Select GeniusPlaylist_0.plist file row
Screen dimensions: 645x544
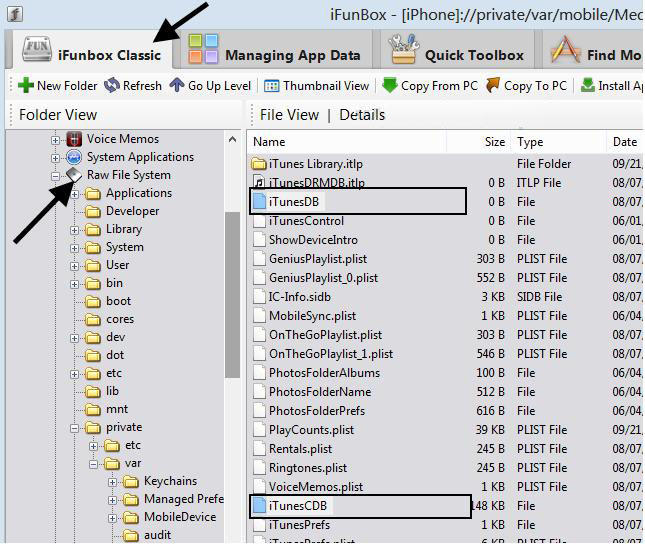pyautogui.click(x=446, y=278)
